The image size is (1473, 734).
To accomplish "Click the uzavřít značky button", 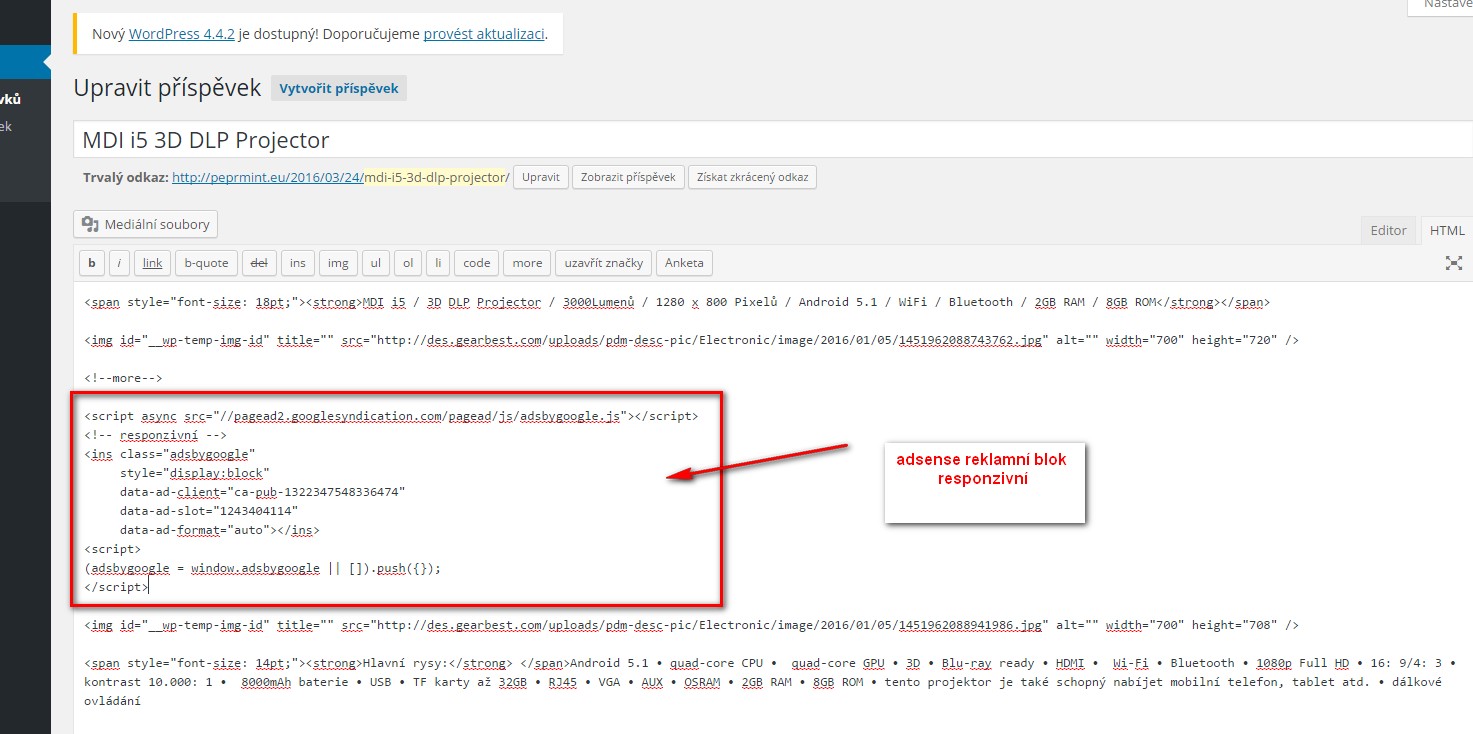I will (x=603, y=263).
